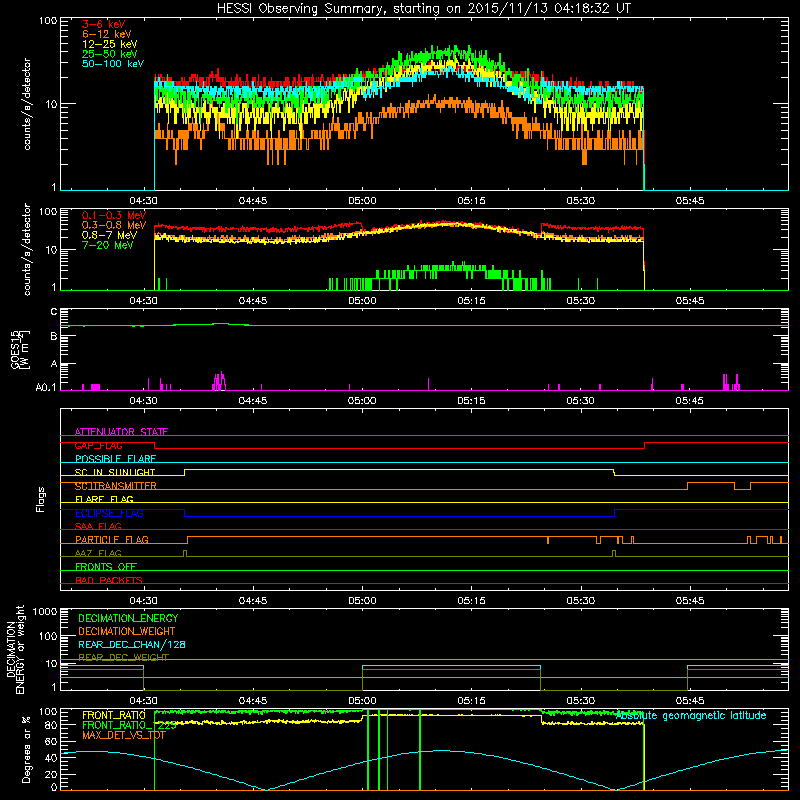Click the SC_TRANSMITTER flag label
Viewport: 800px width, 800px height.
[x=115, y=486]
